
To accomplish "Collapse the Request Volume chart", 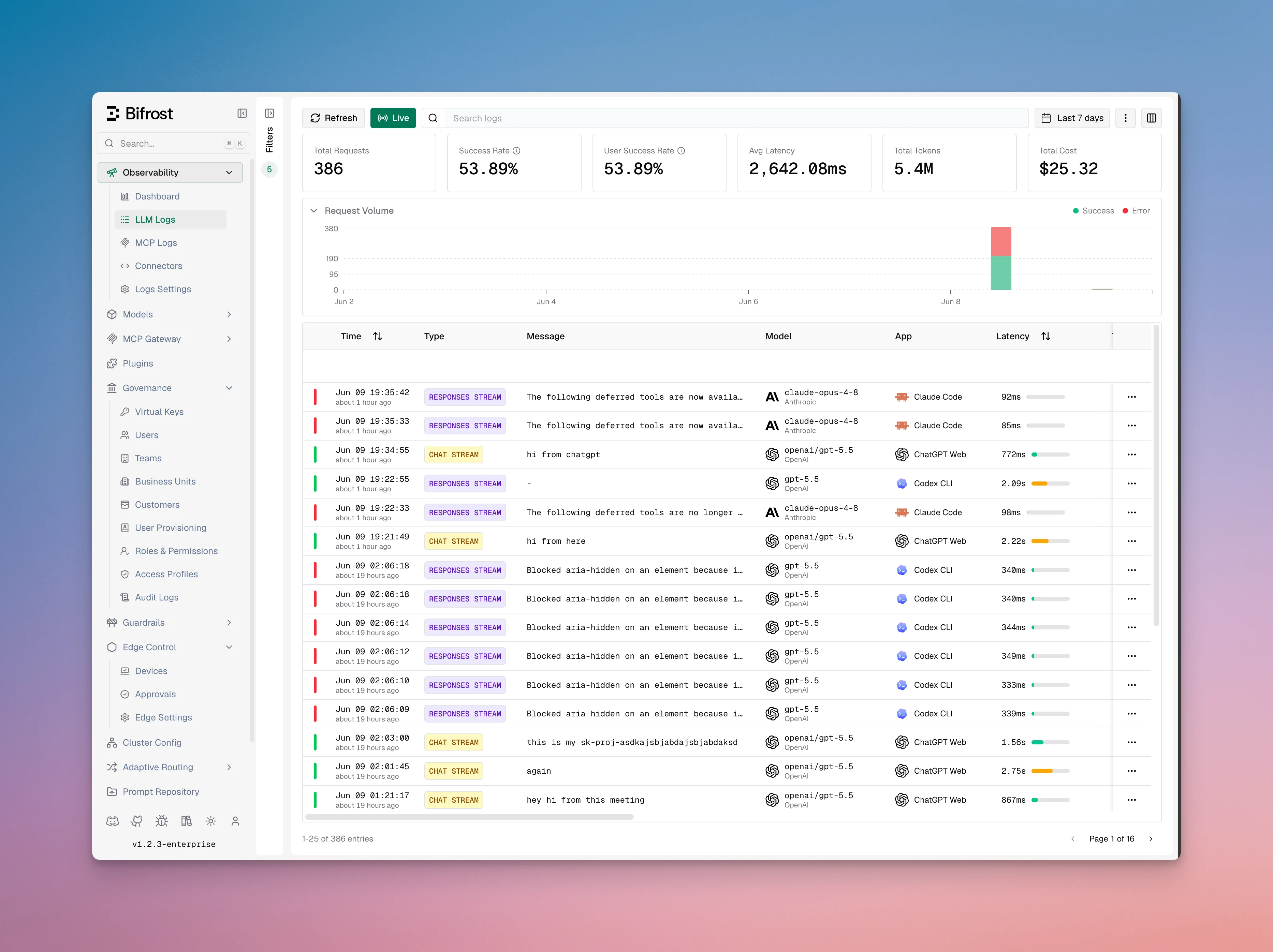I will click(314, 210).
